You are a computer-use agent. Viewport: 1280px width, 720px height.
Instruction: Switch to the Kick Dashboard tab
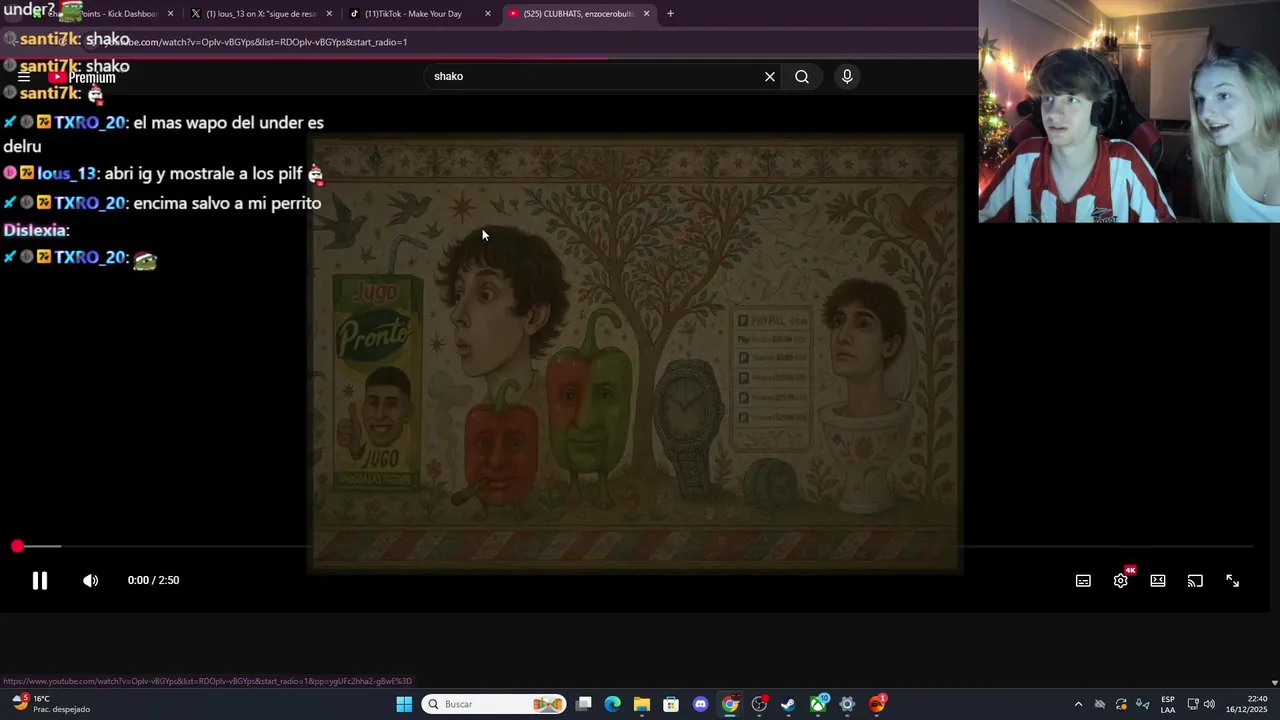coord(103,14)
